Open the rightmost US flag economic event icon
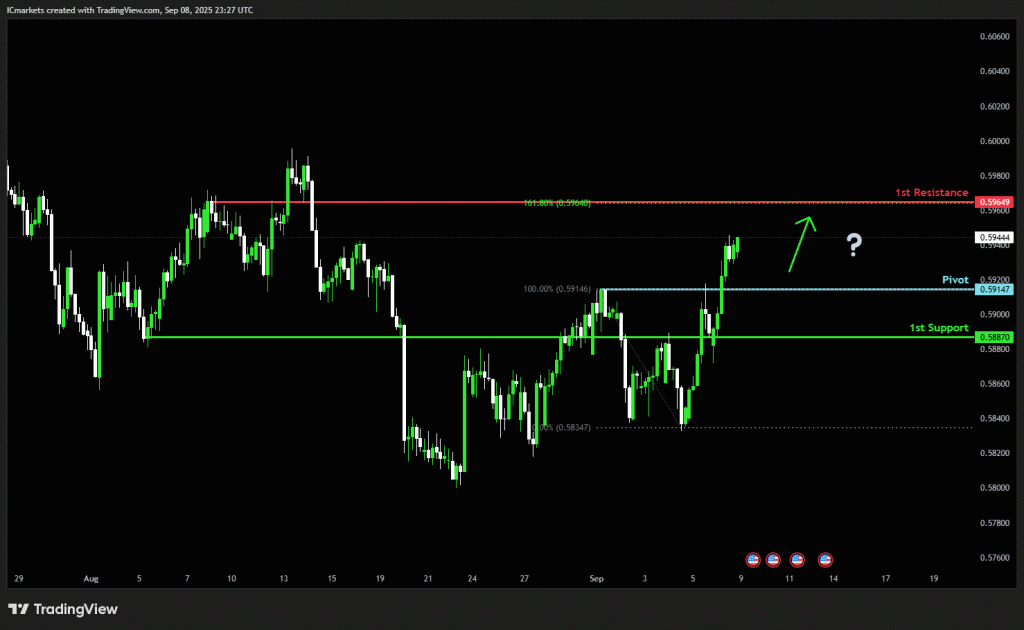 [825, 559]
